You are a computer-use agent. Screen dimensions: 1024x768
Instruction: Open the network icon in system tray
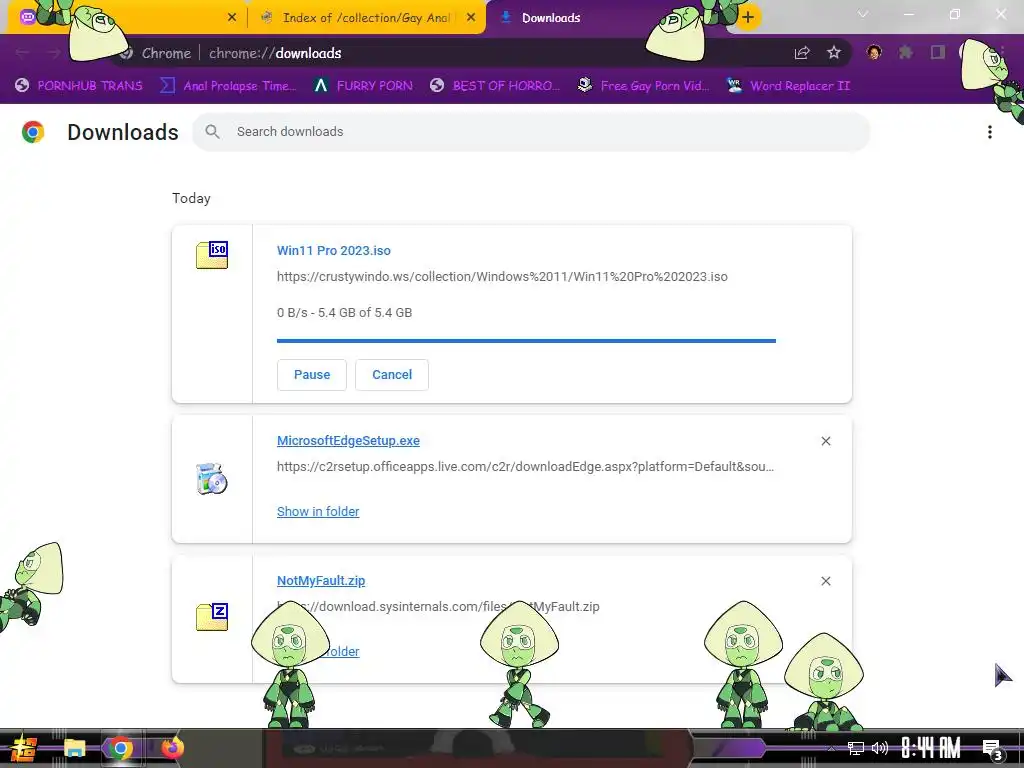click(x=856, y=748)
